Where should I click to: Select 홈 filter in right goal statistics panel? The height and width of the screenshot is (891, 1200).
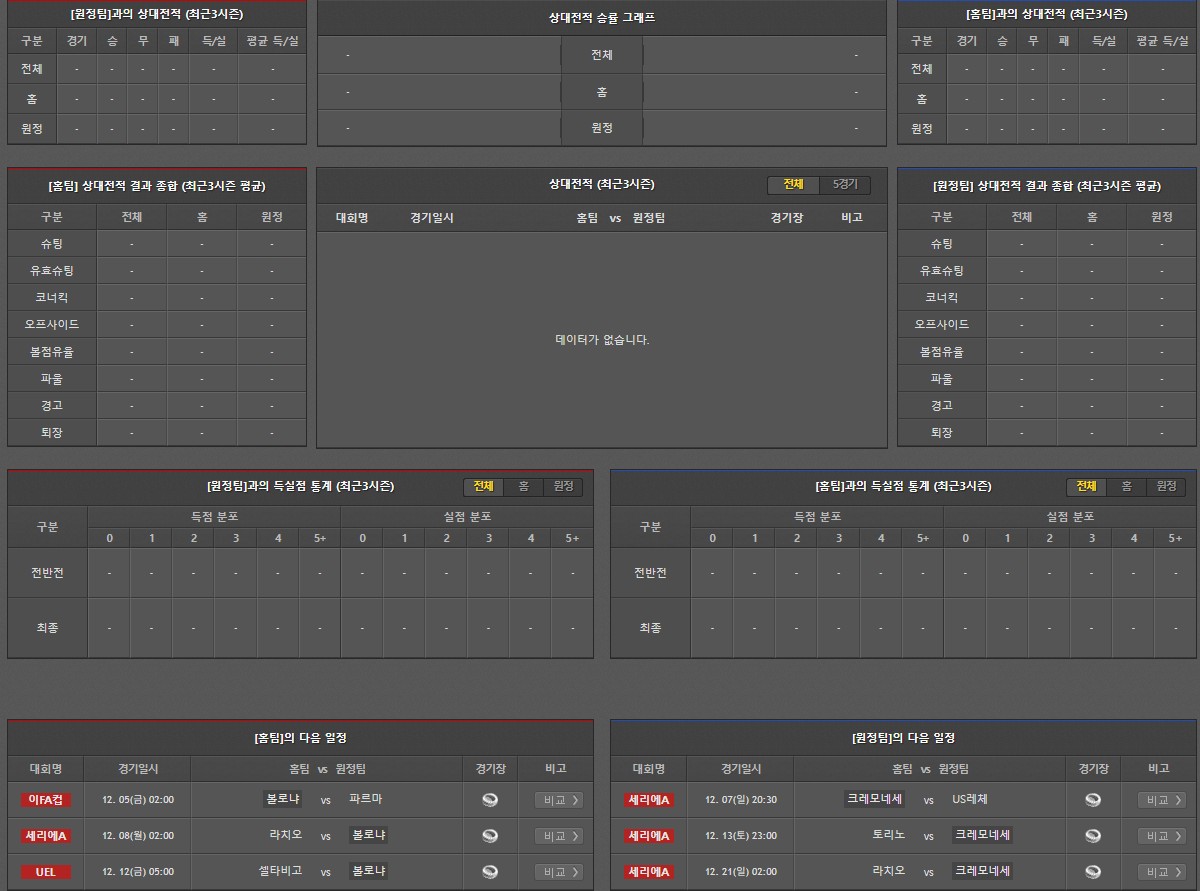point(1126,487)
